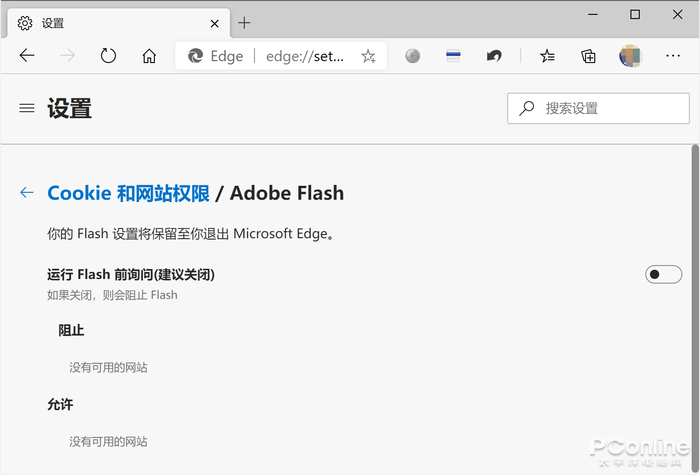The width and height of the screenshot is (700, 475).
Task: Click the browser back arrow
Action: tap(27, 56)
